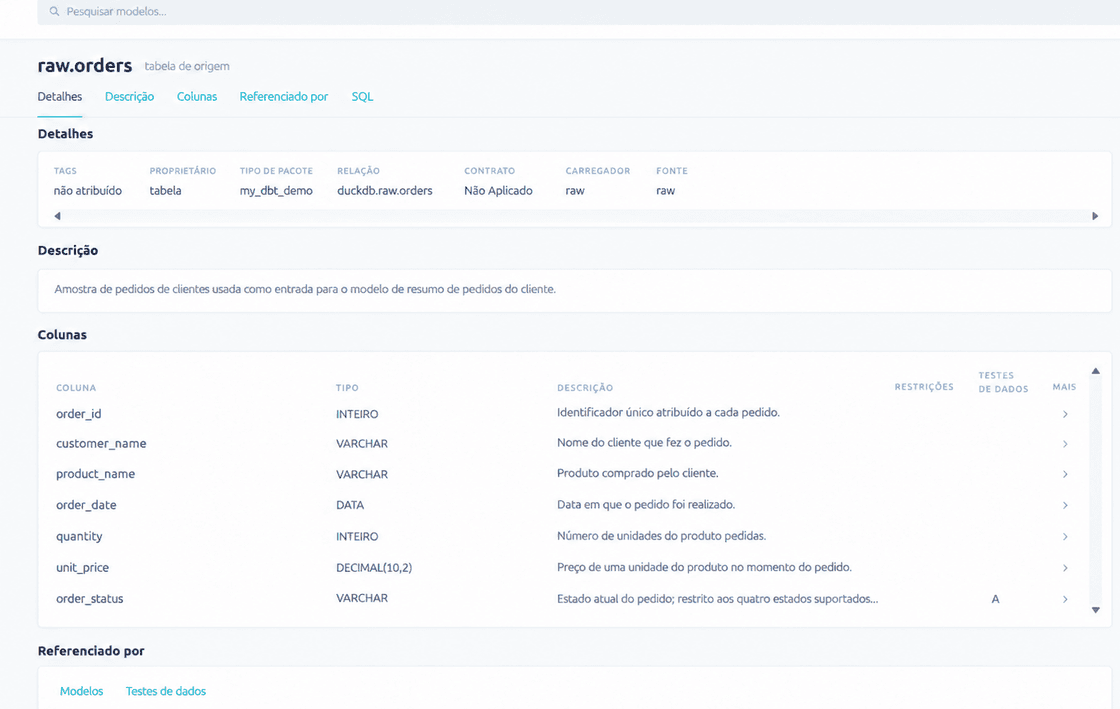This screenshot has width=1120, height=709.
Task: Expand the quantity row chevron
Action: click(1065, 537)
